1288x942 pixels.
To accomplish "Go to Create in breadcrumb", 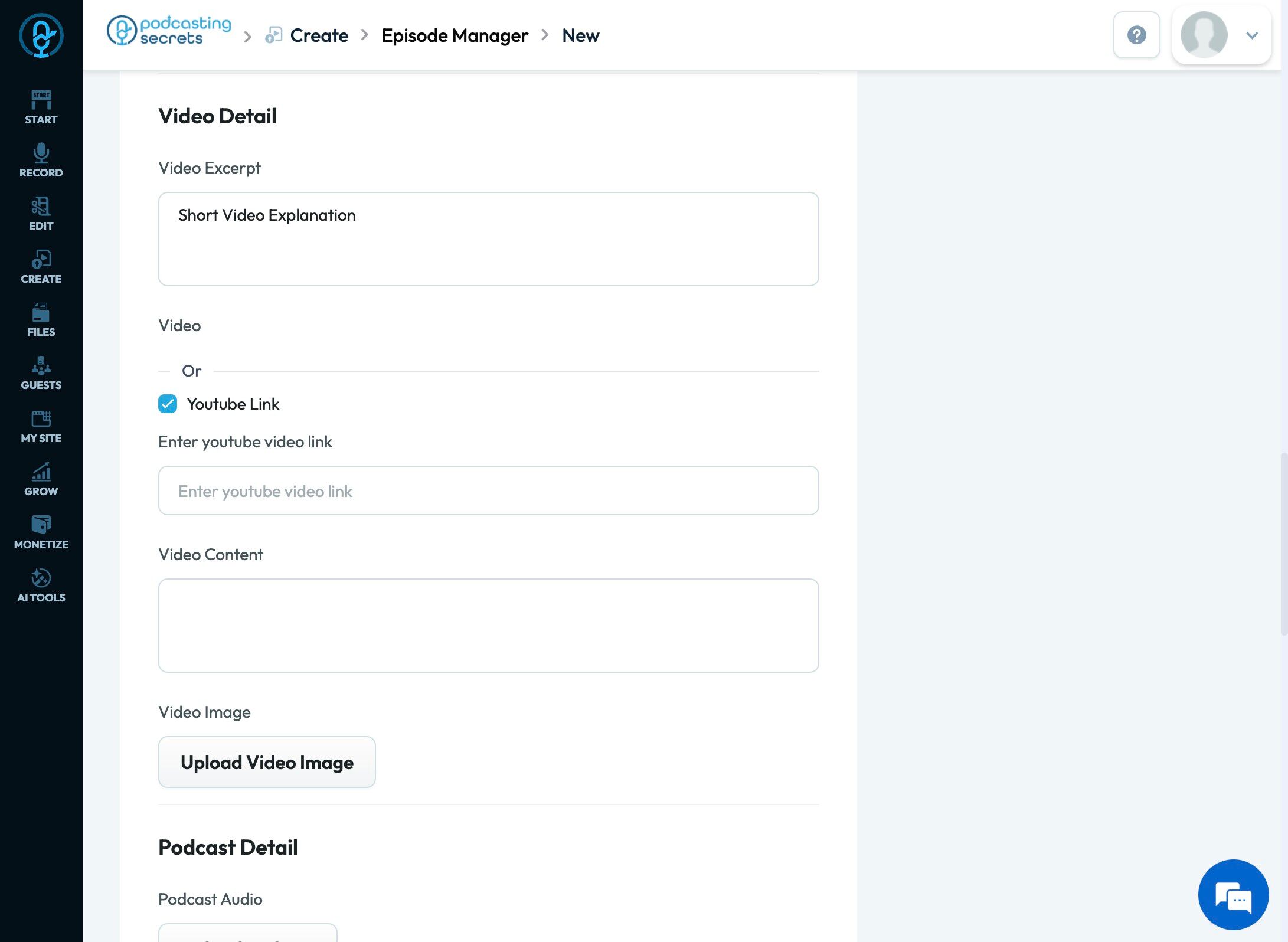I will [319, 35].
